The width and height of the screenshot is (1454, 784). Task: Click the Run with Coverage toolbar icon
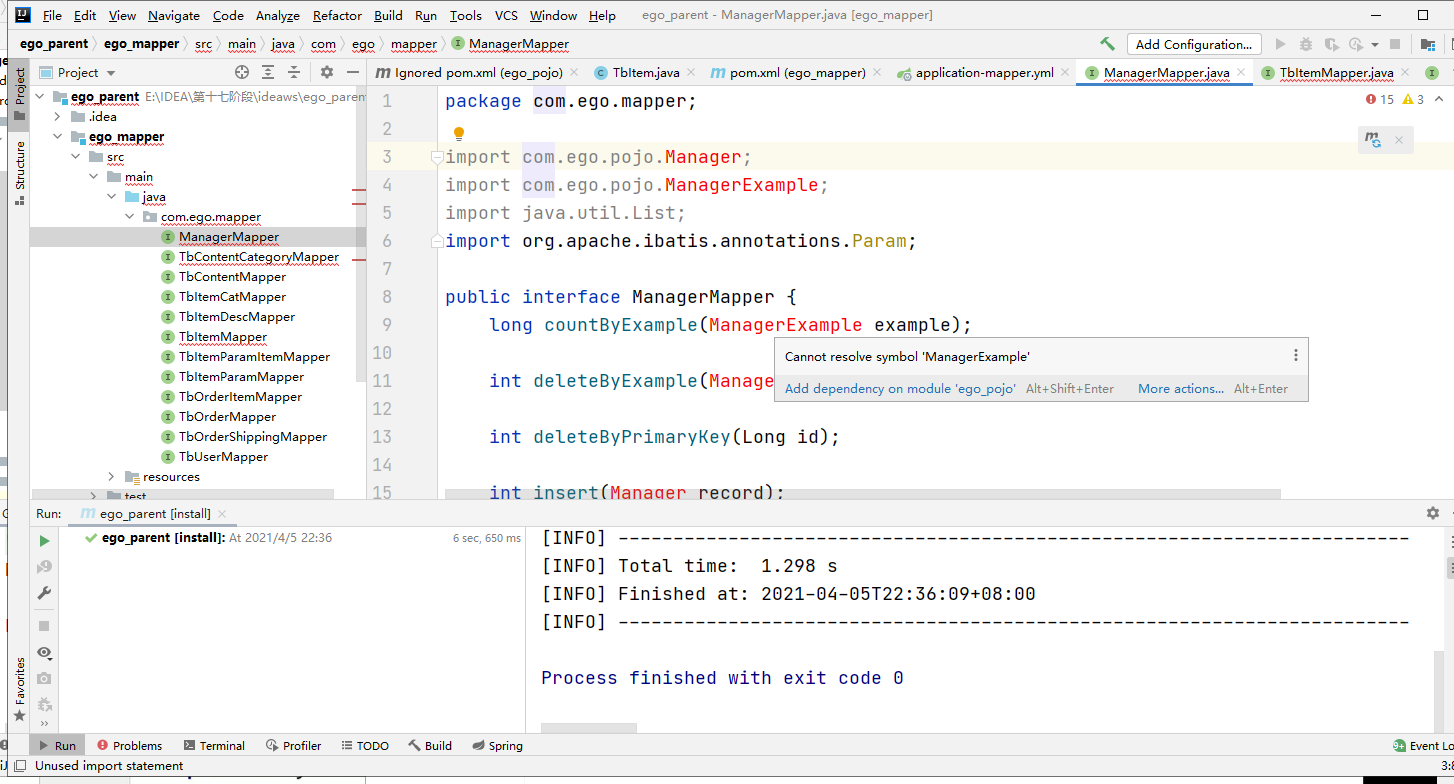pyautogui.click(x=1331, y=44)
